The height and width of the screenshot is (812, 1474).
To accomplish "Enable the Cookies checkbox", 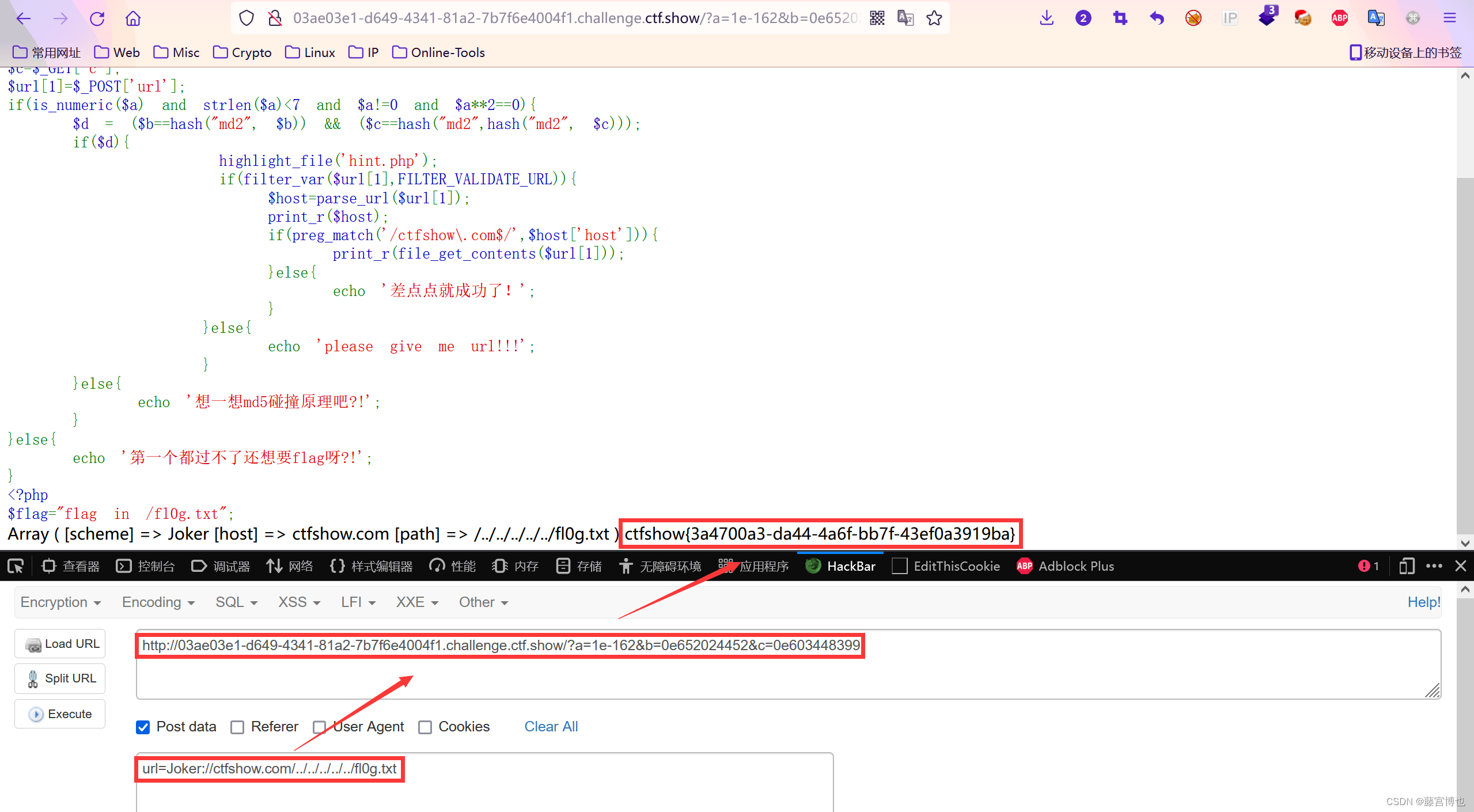I will [x=425, y=727].
